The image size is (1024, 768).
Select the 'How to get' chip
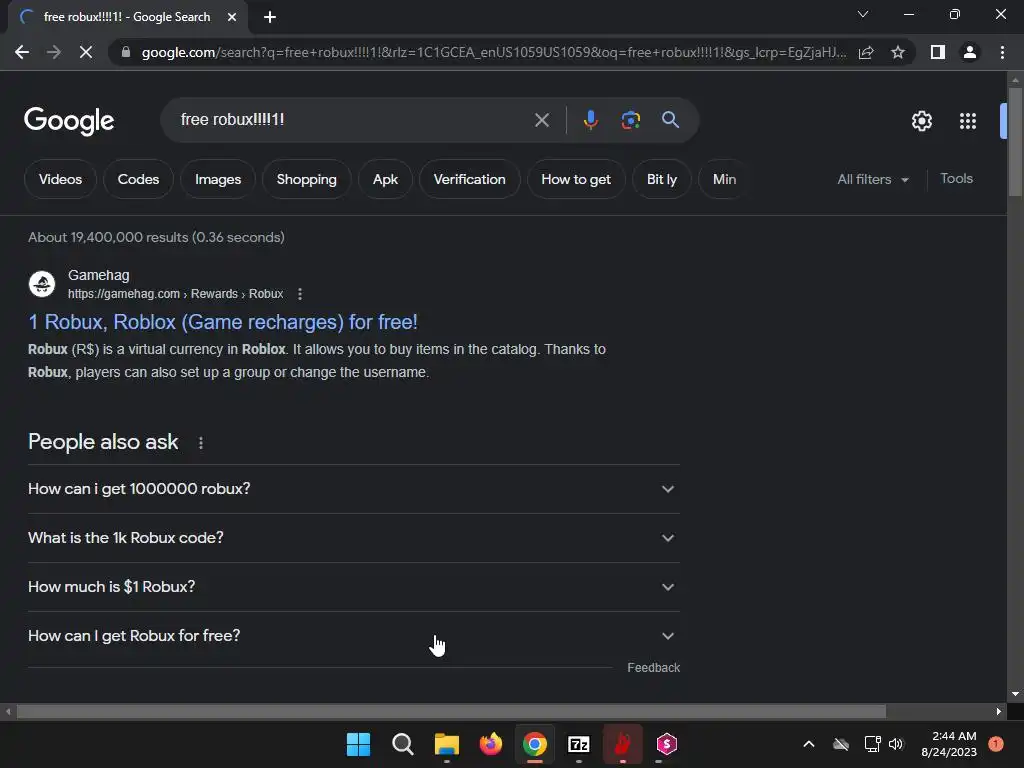pos(576,179)
